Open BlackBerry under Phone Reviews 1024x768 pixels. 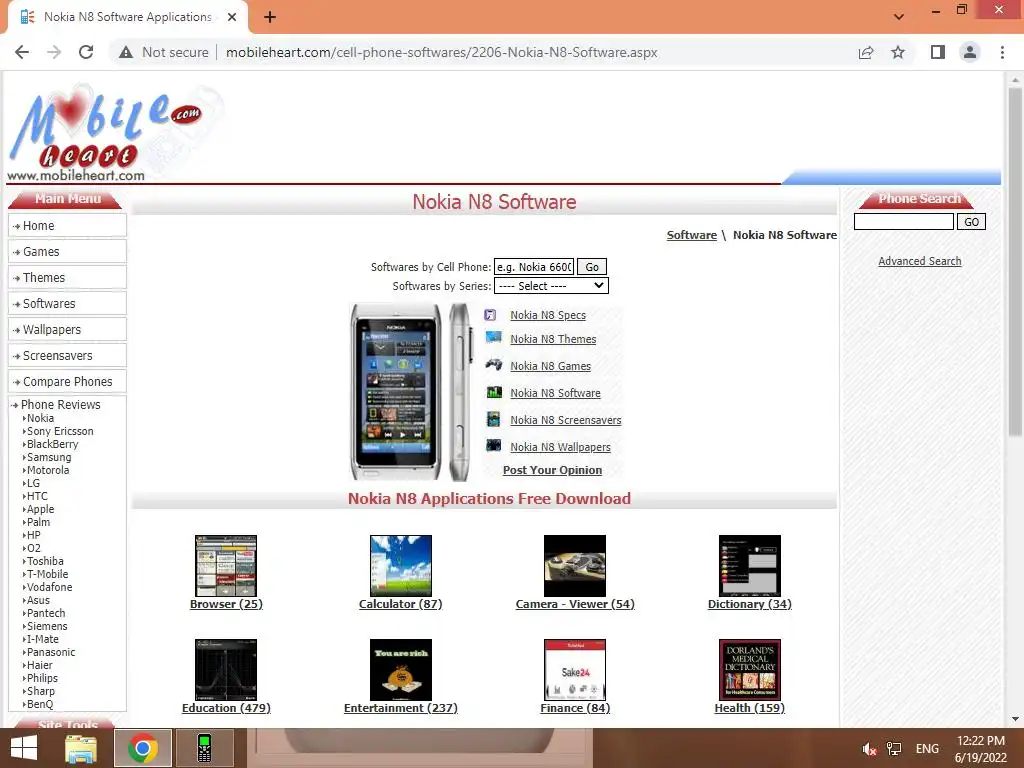pos(52,445)
